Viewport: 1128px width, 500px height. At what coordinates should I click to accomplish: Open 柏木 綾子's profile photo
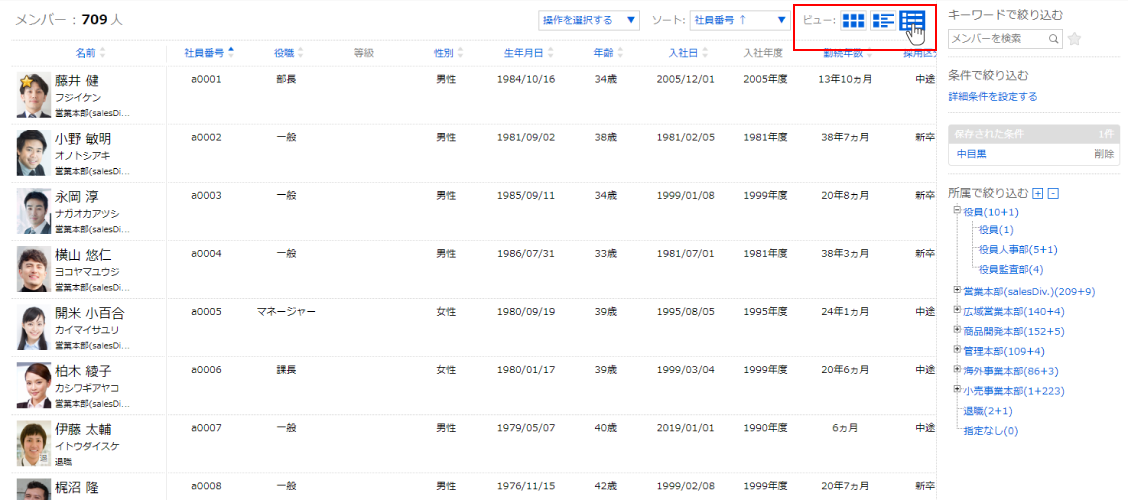click(34, 386)
